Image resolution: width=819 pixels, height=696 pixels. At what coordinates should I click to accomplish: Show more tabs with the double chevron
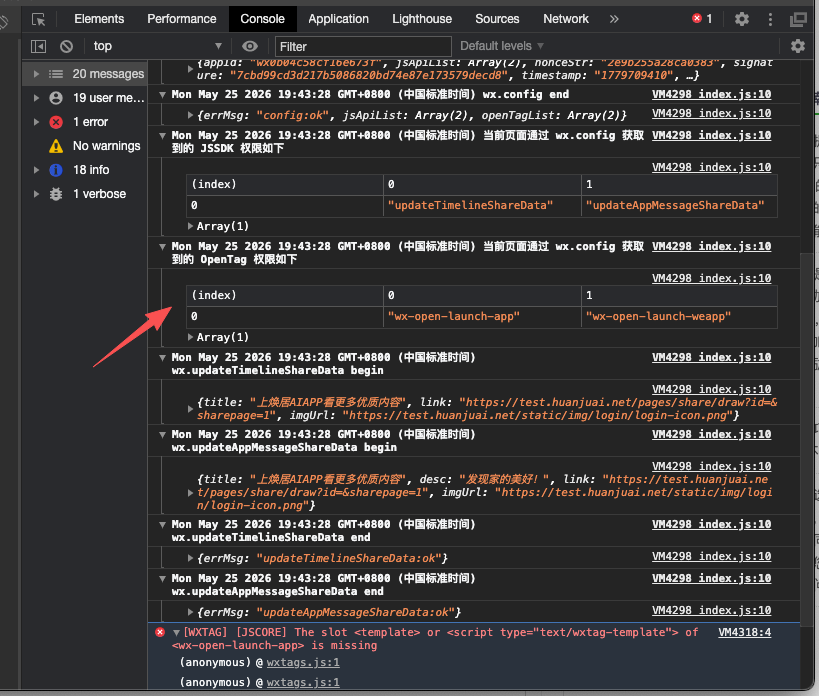point(614,19)
